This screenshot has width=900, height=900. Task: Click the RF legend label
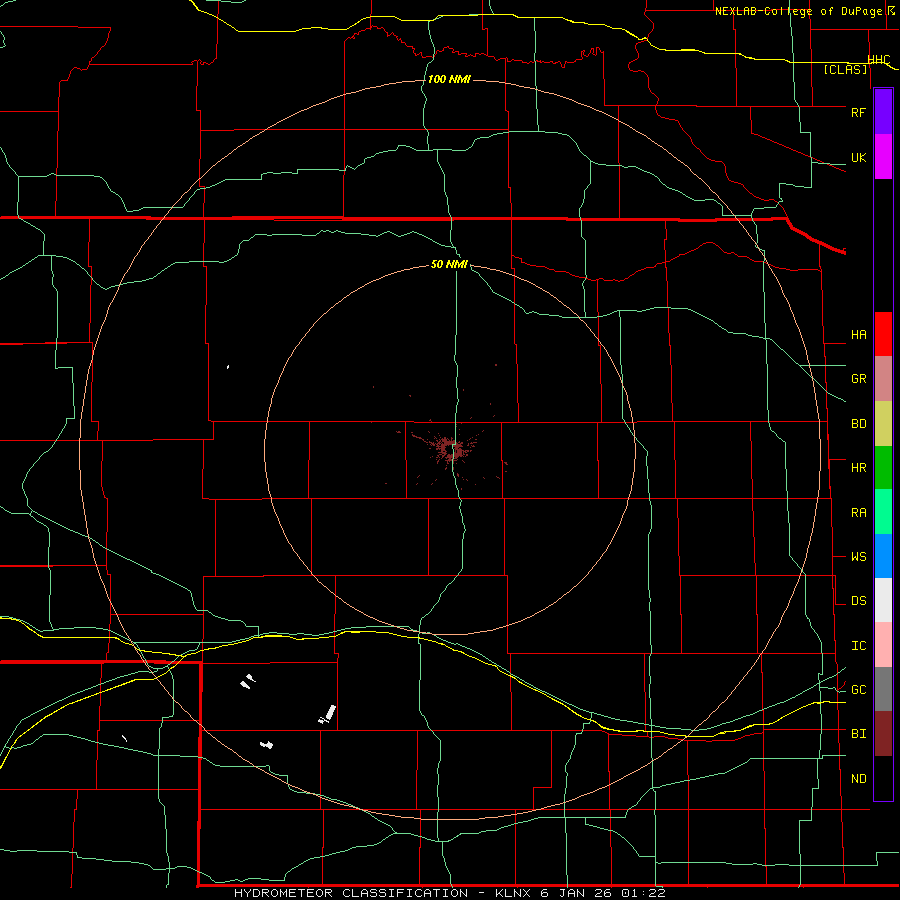858,112
